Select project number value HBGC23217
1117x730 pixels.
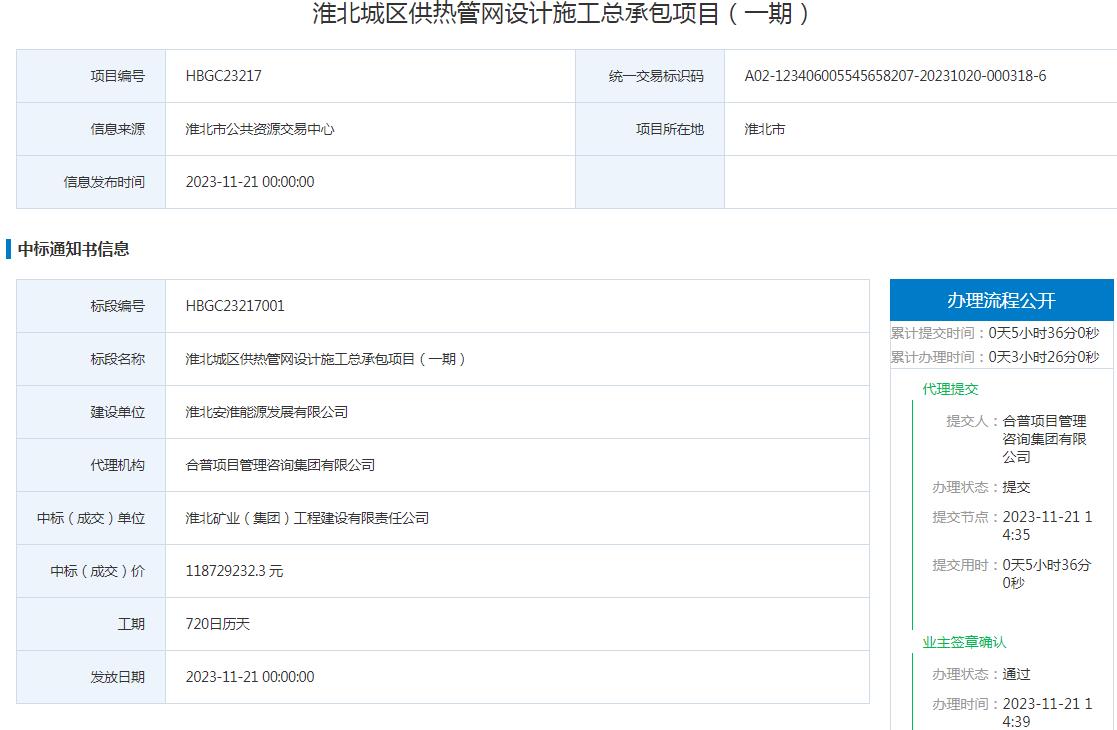[x=224, y=76]
